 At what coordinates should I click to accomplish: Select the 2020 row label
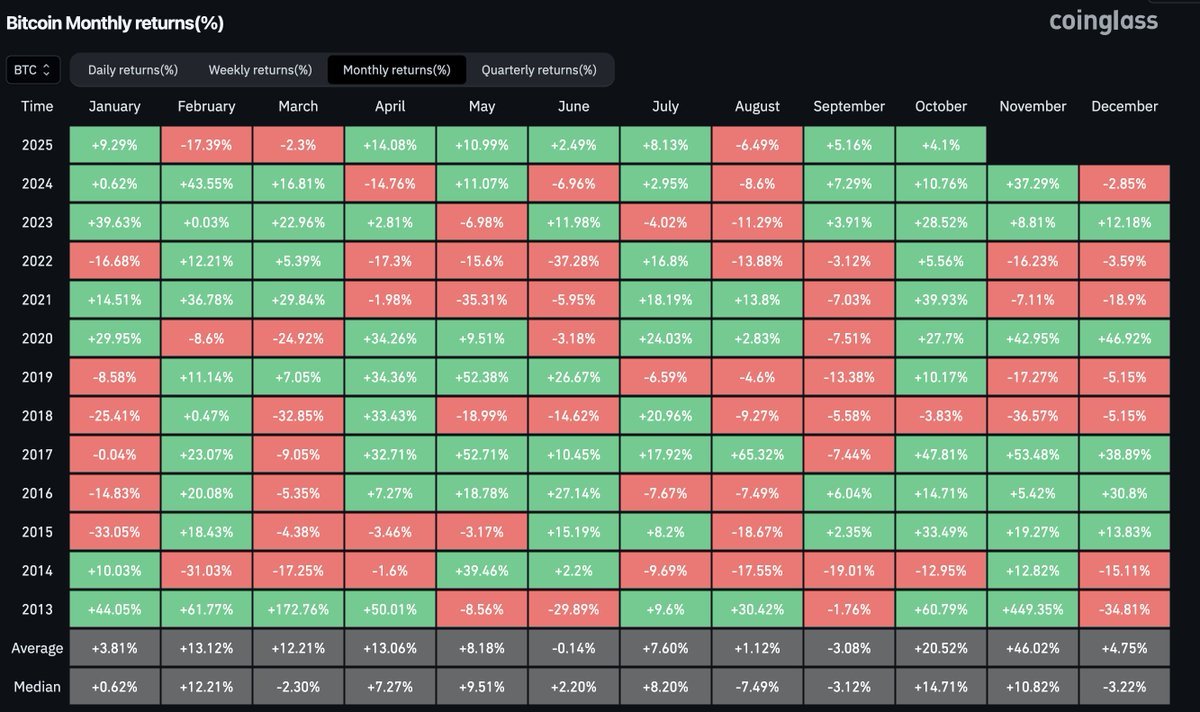(x=37, y=338)
